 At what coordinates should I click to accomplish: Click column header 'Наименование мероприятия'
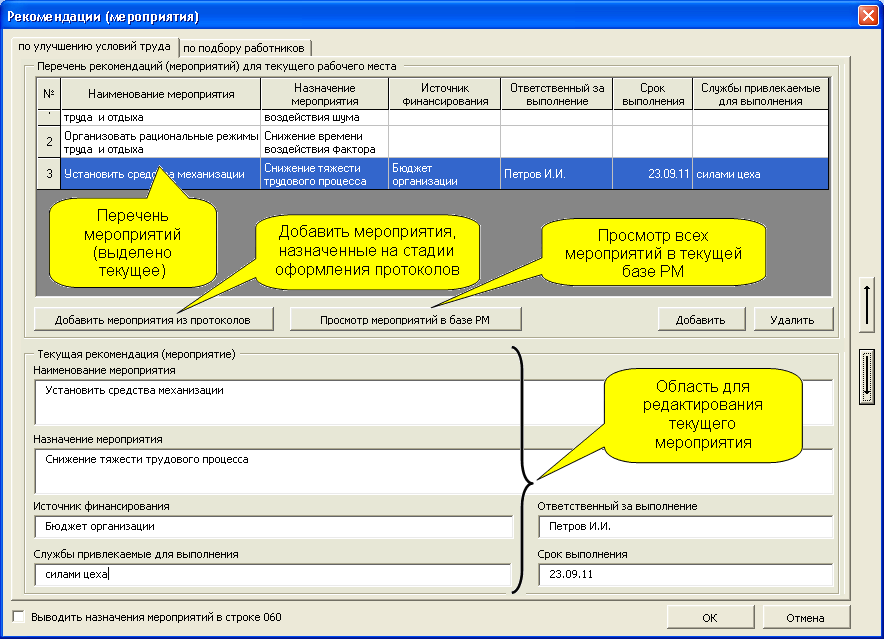pos(161,94)
